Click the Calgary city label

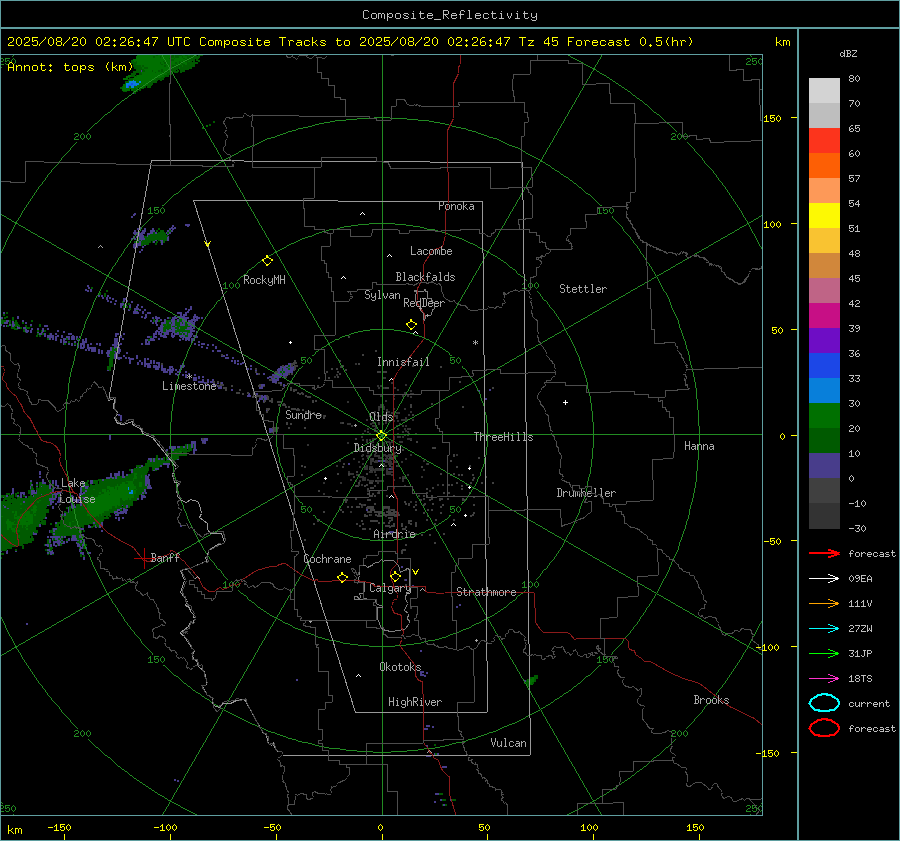[x=390, y=588]
